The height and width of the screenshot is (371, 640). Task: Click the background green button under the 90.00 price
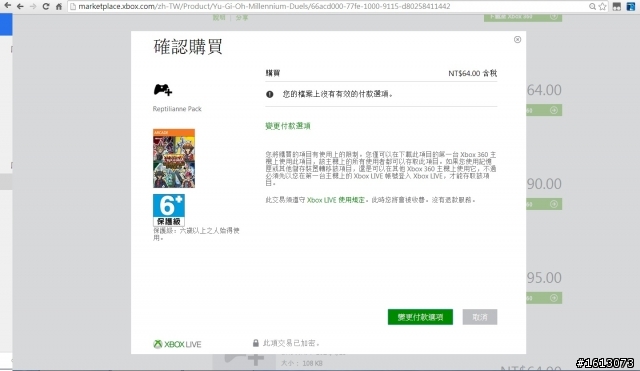544,204
